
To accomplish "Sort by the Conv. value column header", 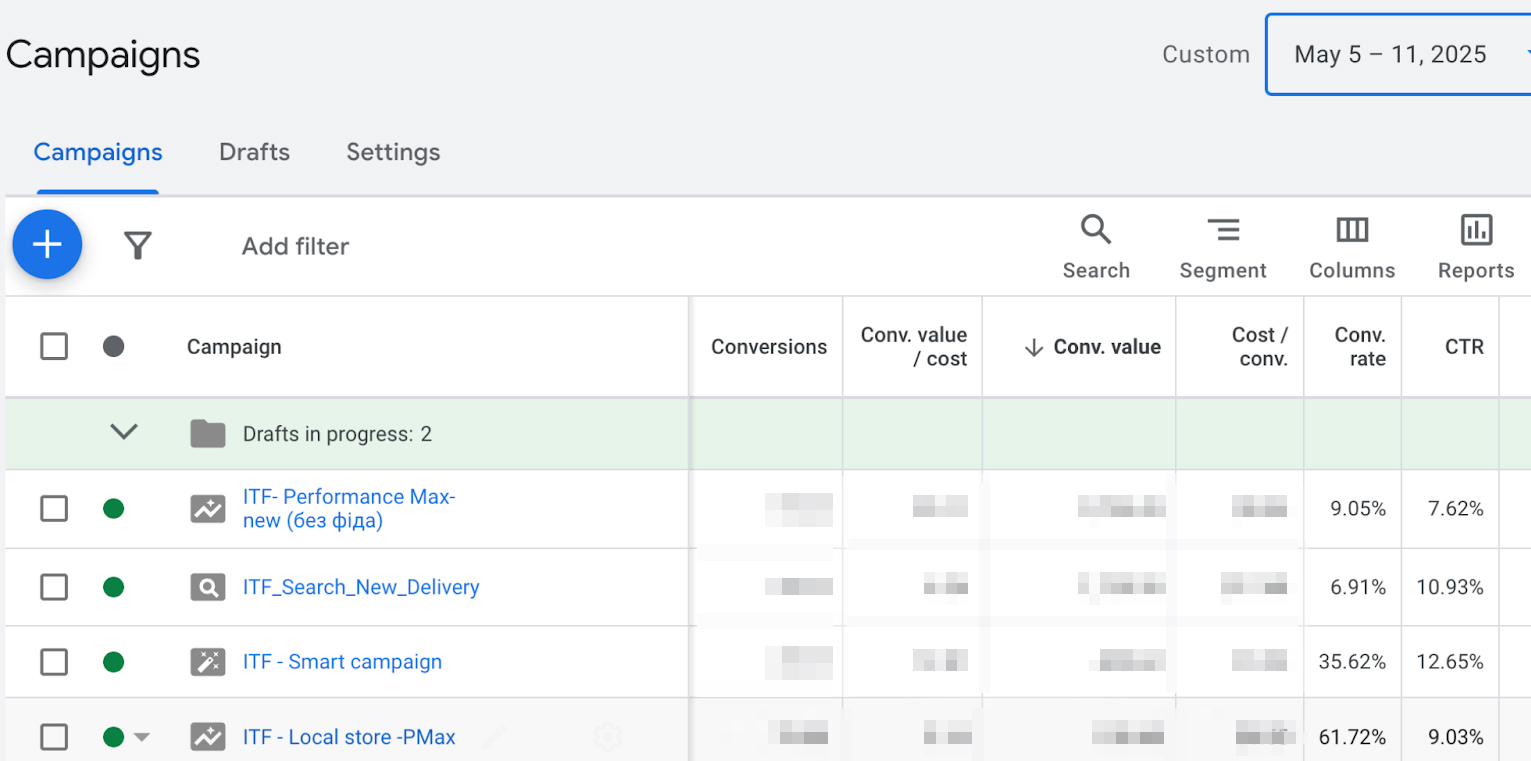I will tap(1106, 347).
